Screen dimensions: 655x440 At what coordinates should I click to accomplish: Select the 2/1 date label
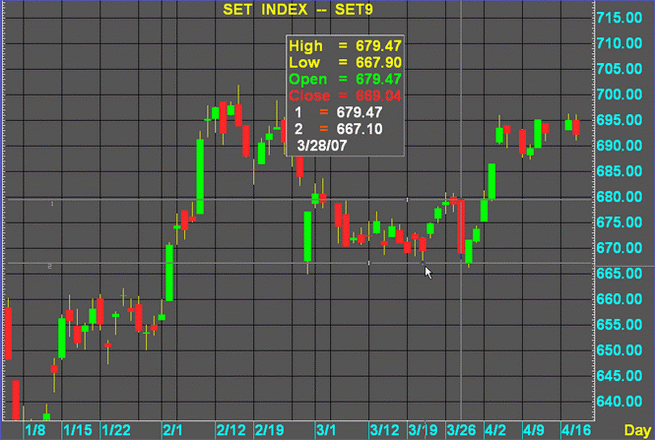click(x=173, y=430)
